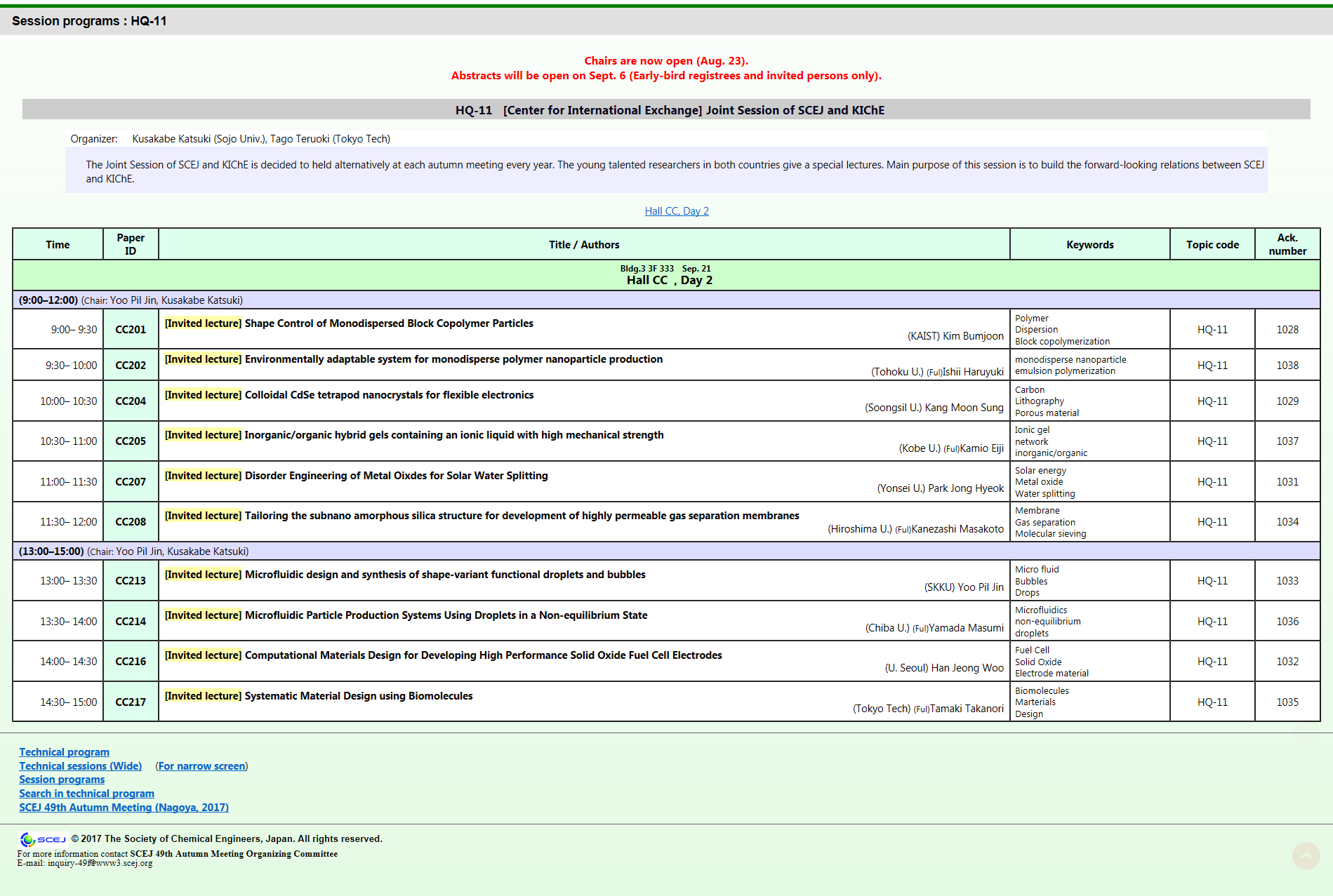Click acknowledgement number 1028
The height and width of the screenshot is (896, 1333).
(1287, 330)
